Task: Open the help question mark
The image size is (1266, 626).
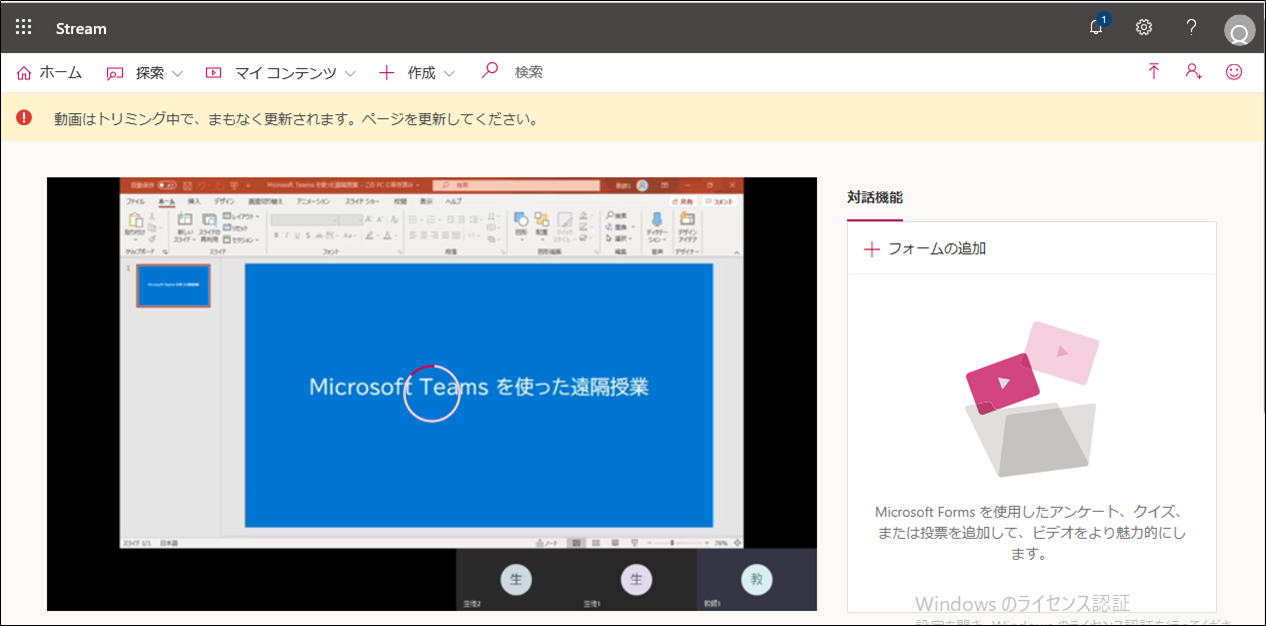Action: tap(1191, 27)
